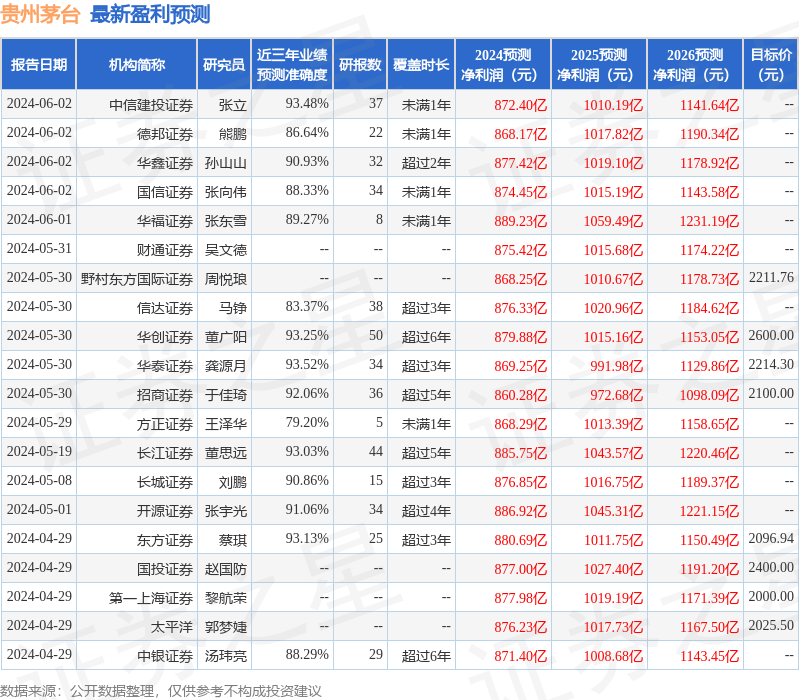Click target price 2096.94

tap(771, 538)
